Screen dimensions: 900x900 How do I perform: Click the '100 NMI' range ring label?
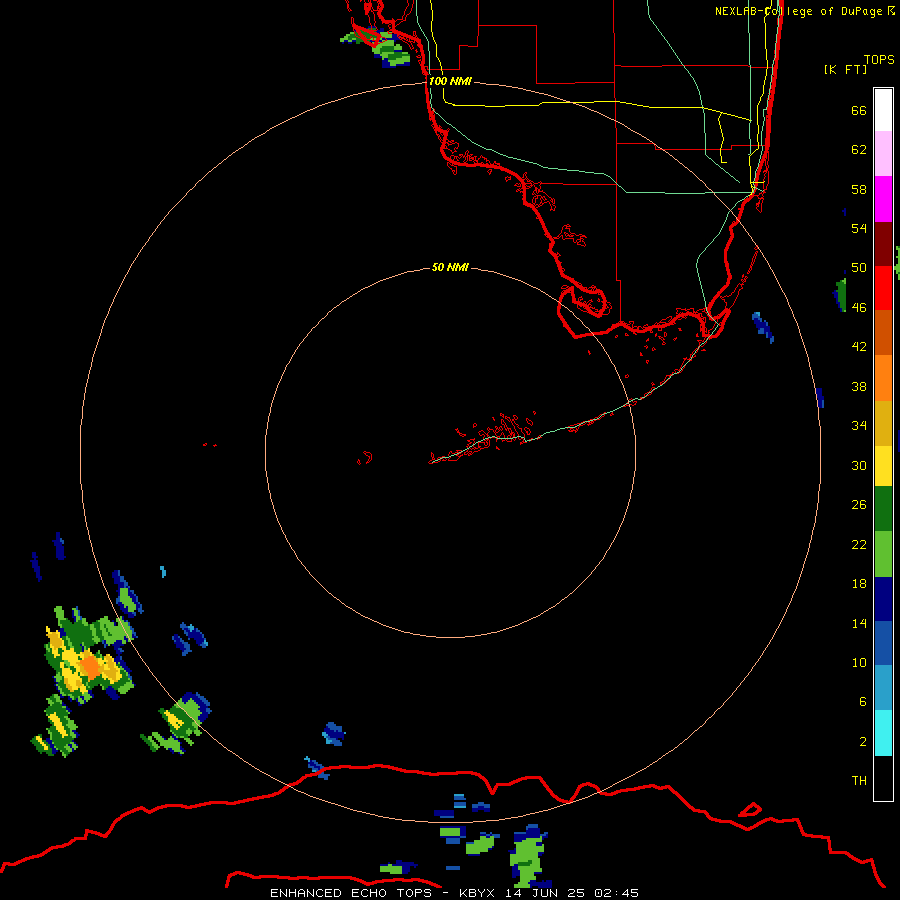coord(450,81)
